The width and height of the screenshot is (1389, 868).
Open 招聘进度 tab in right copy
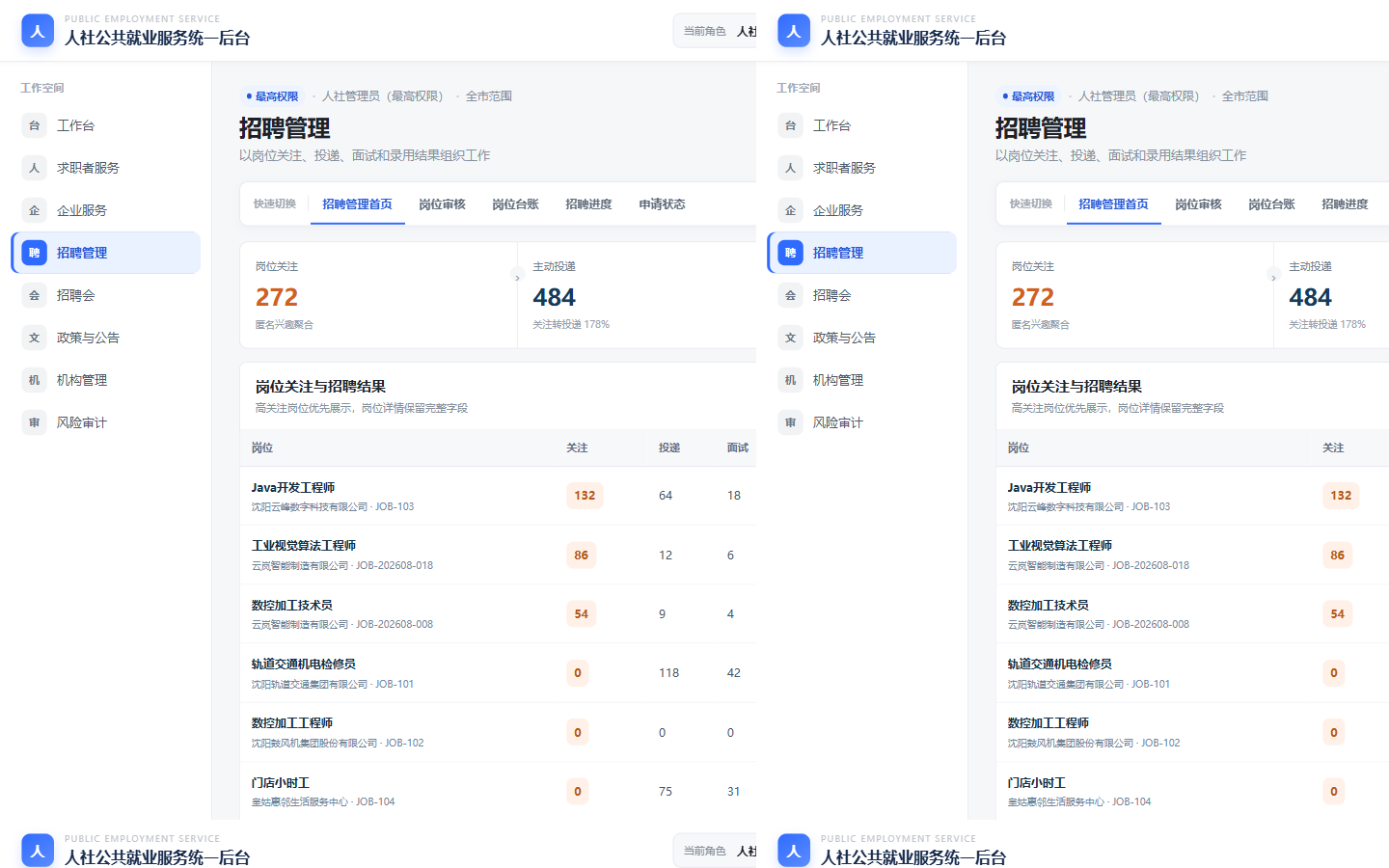[1345, 204]
